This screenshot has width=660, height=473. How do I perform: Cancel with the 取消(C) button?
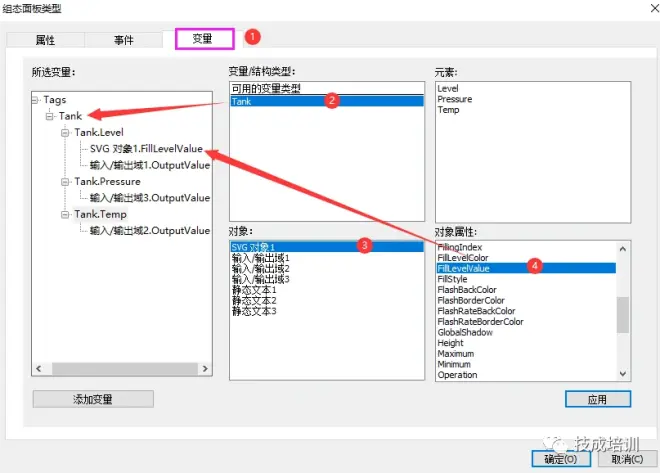point(627,459)
